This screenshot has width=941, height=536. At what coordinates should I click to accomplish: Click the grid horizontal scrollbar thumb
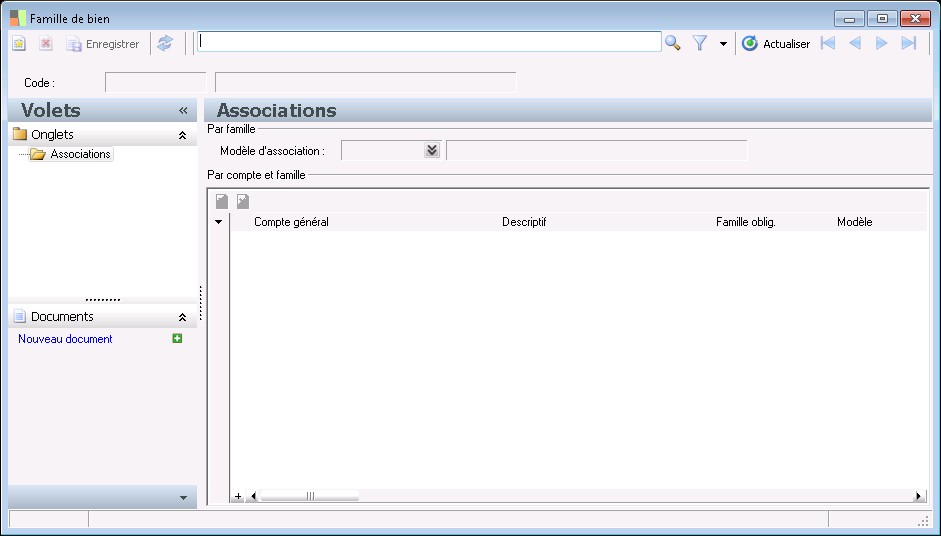pos(310,496)
